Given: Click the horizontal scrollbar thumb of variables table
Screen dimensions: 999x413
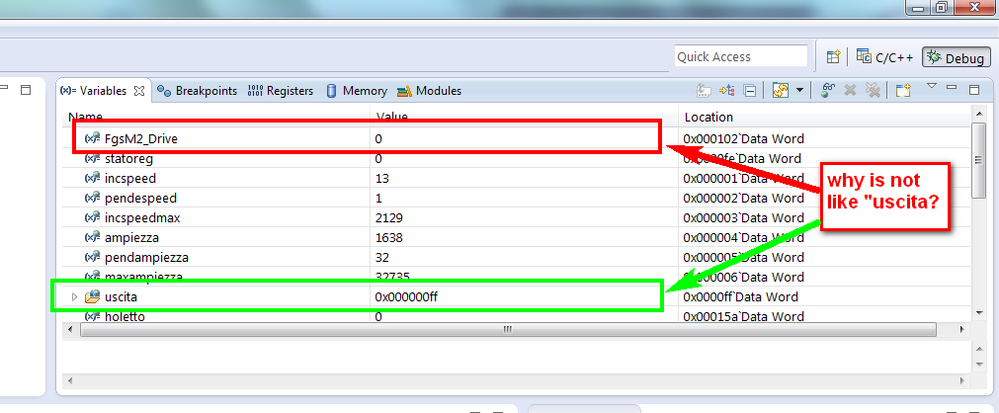Looking at the screenshot, I should pos(508,330).
